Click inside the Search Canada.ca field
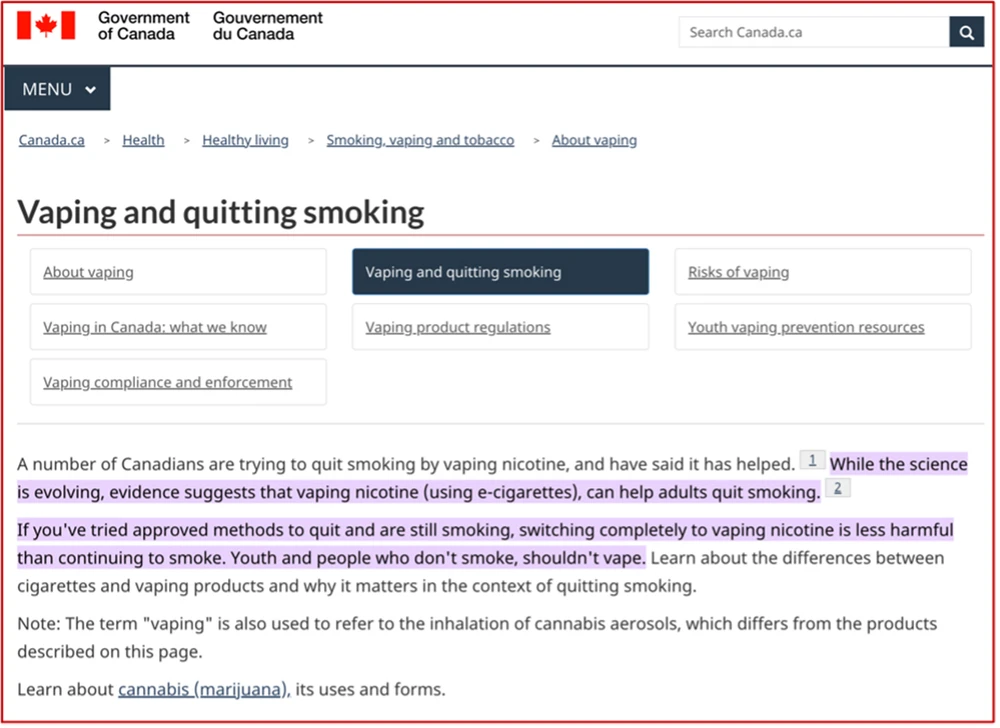This screenshot has width=1000, height=728. [813, 32]
